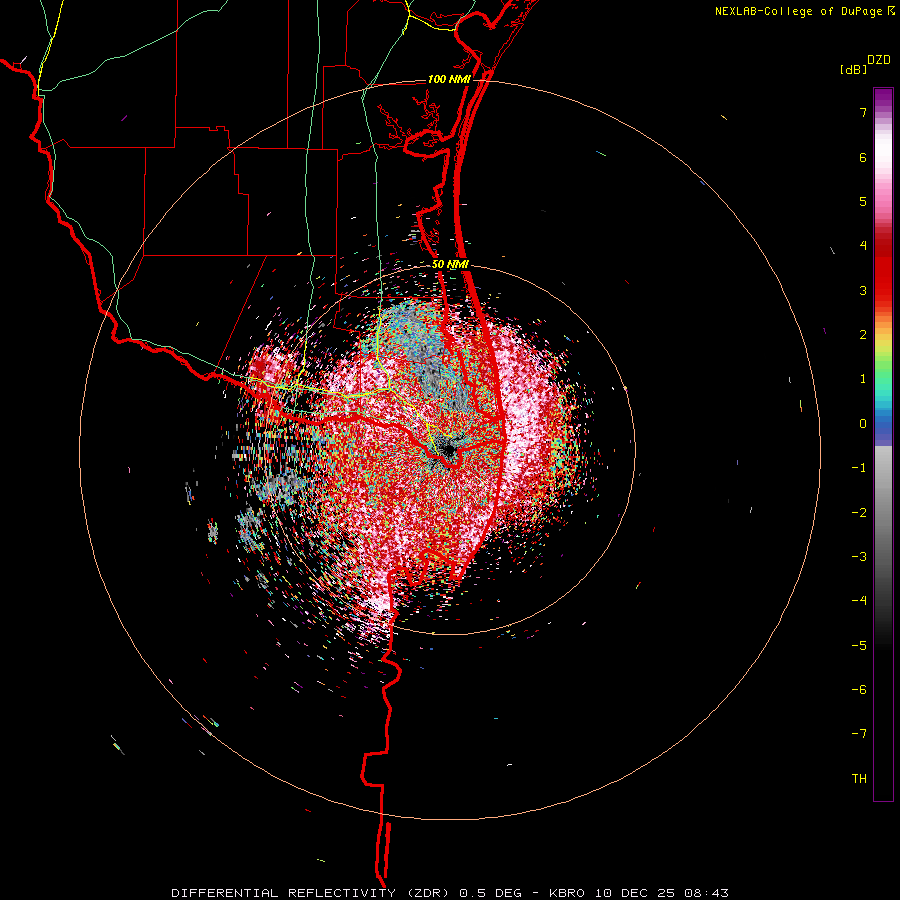Click the 50 NMI range ring label
The height and width of the screenshot is (900, 900).
click(x=451, y=265)
